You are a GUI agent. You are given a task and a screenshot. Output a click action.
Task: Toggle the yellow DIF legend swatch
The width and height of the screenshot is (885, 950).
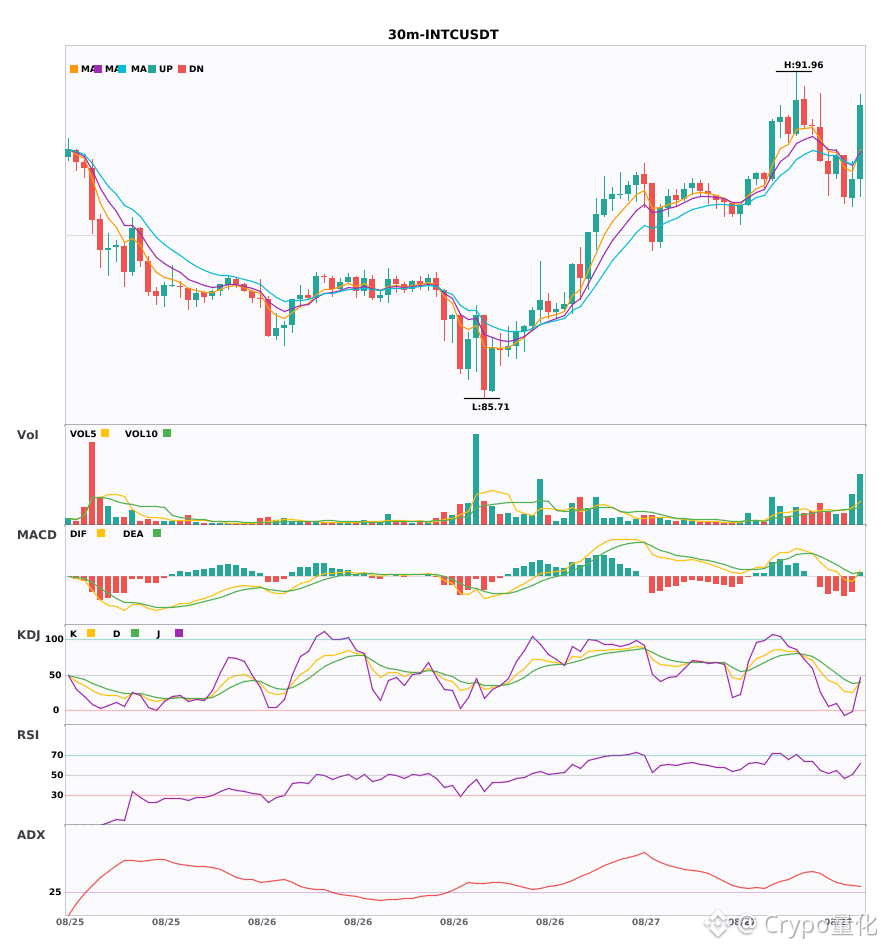[101, 533]
